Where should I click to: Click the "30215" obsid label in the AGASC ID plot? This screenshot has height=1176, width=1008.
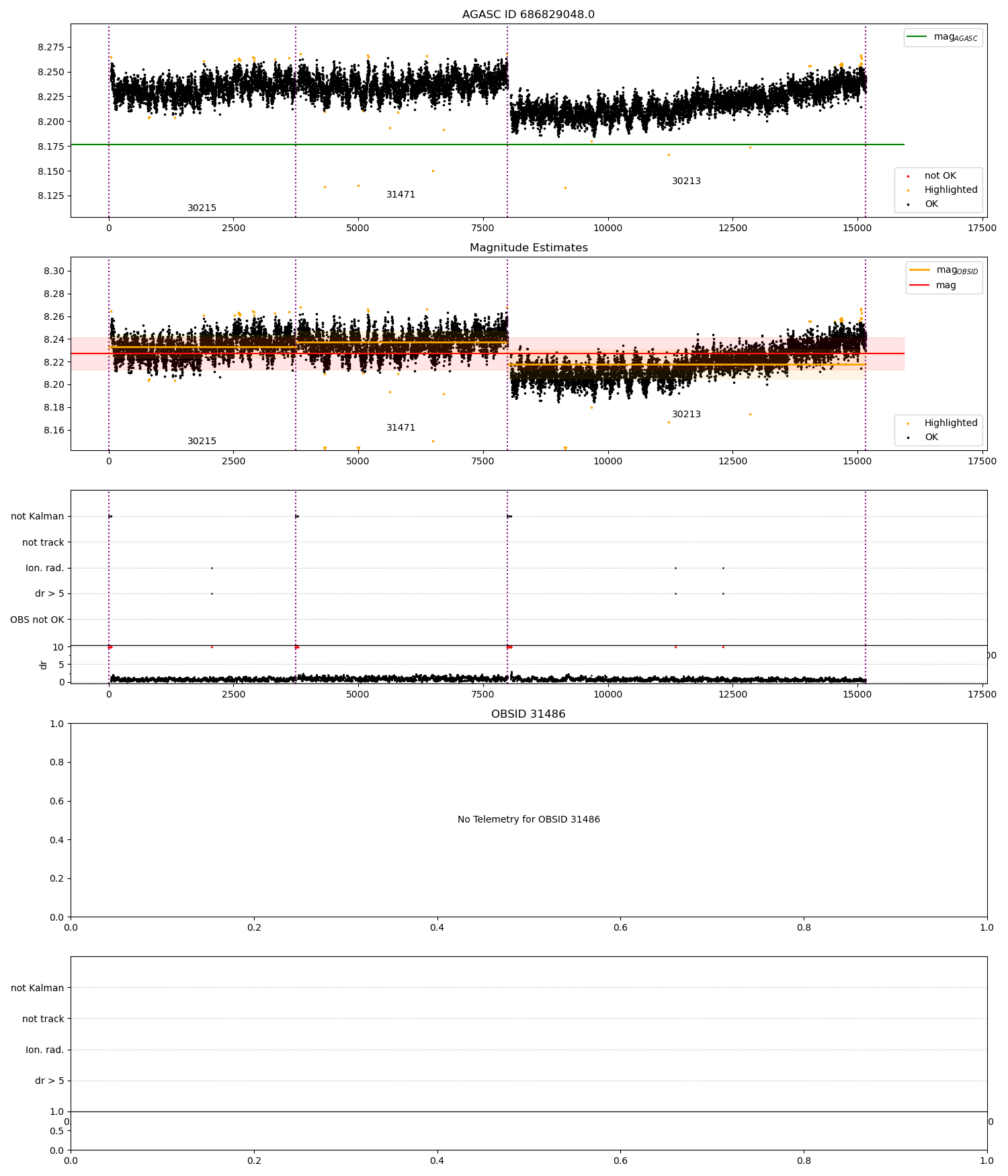point(202,208)
